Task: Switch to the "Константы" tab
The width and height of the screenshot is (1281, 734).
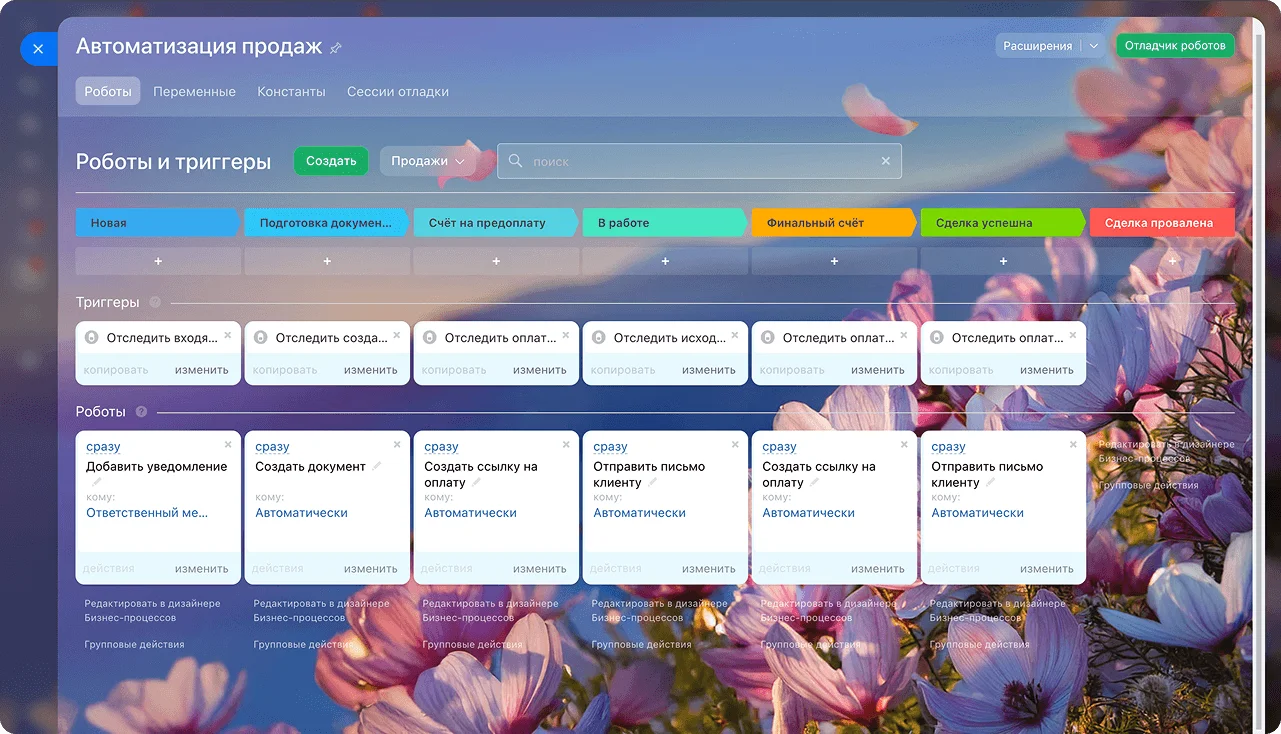Action: pos(290,91)
